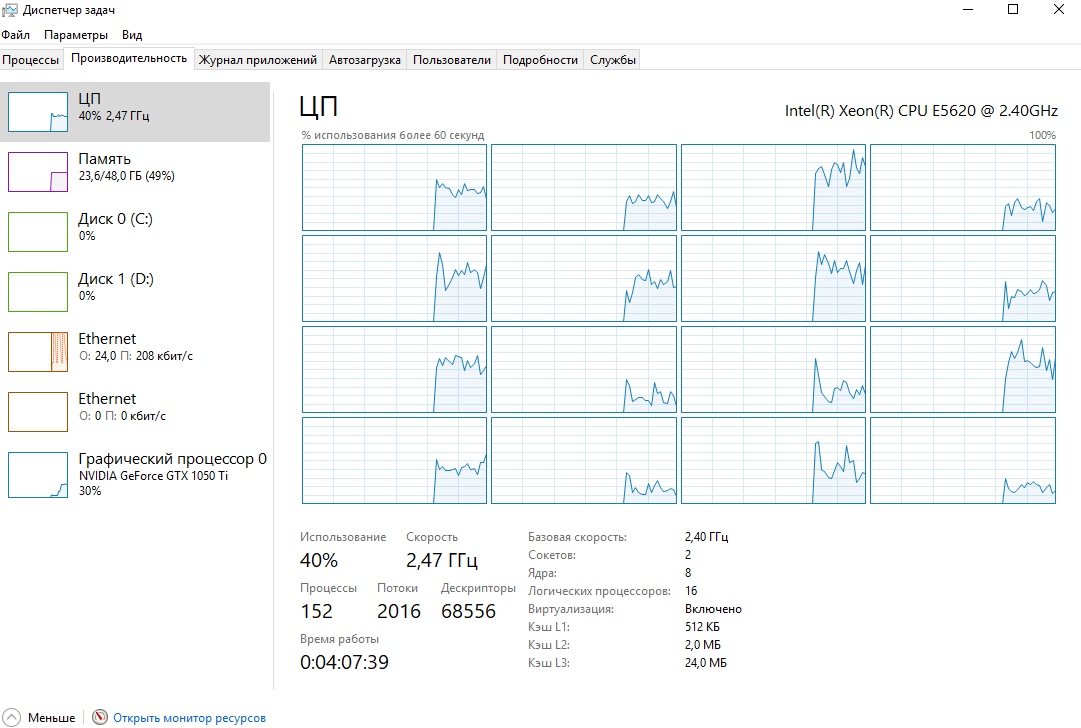
Task: Click the resource monitor icon at bottom
Action: click(99, 717)
